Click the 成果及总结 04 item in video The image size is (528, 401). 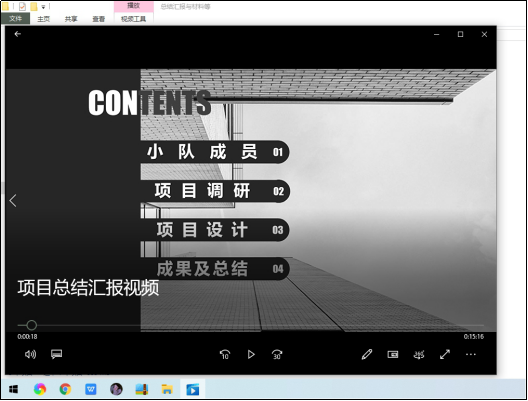215,269
